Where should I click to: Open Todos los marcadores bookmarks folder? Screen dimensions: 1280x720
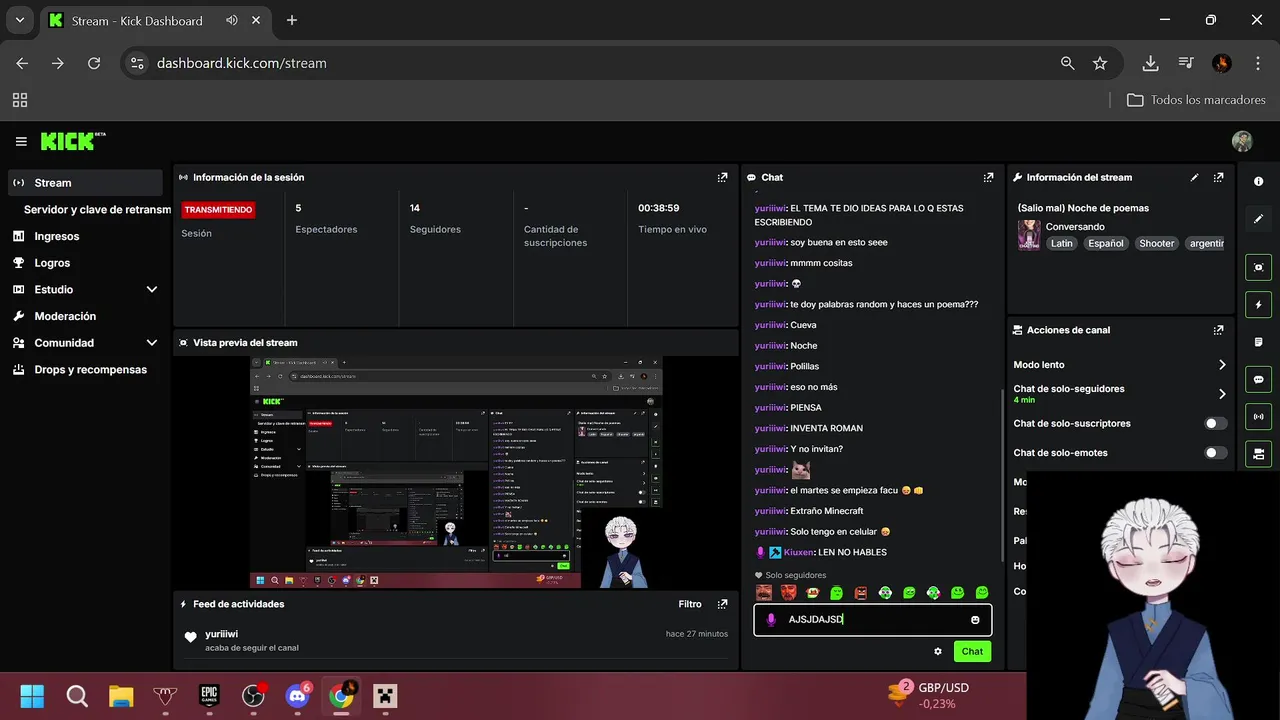pyautogui.click(x=1196, y=100)
